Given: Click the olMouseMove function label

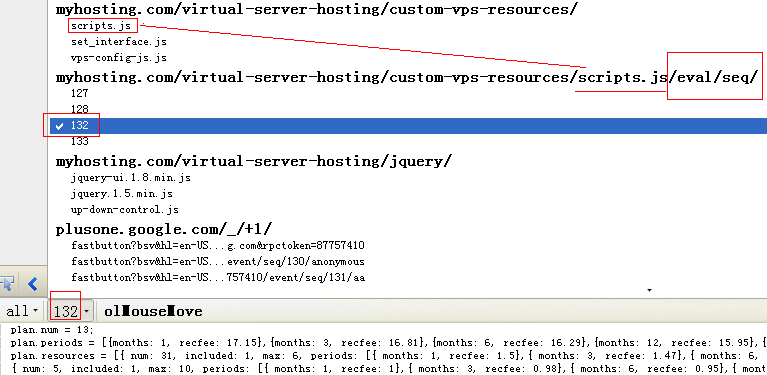Looking at the screenshot, I should pyautogui.click(x=153, y=311).
